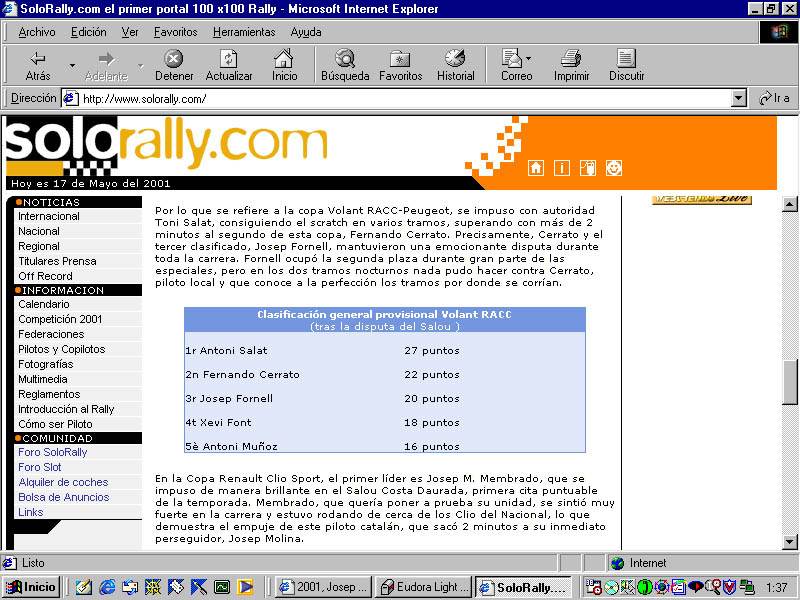Viewport: 800px width, 600px height.
Task: Open the Edición menu
Action: pyautogui.click(x=89, y=32)
